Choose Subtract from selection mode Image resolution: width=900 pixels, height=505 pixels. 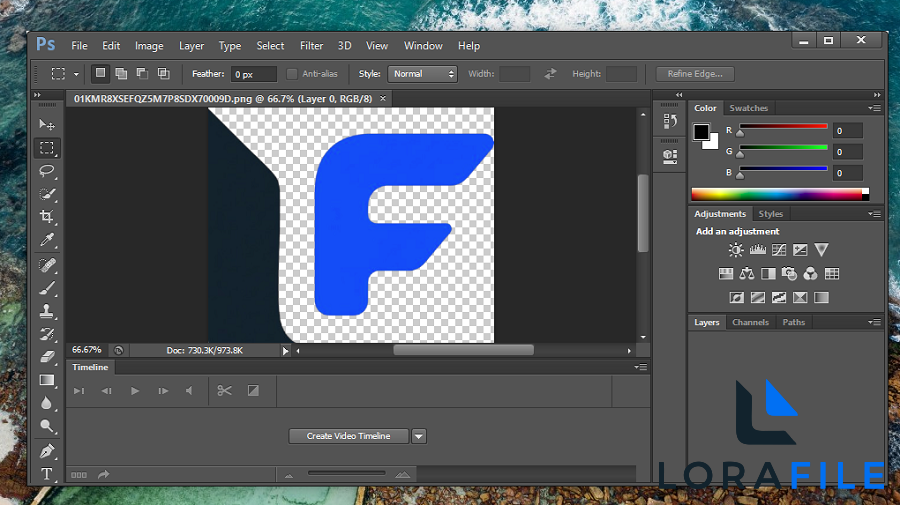pos(142,73)
